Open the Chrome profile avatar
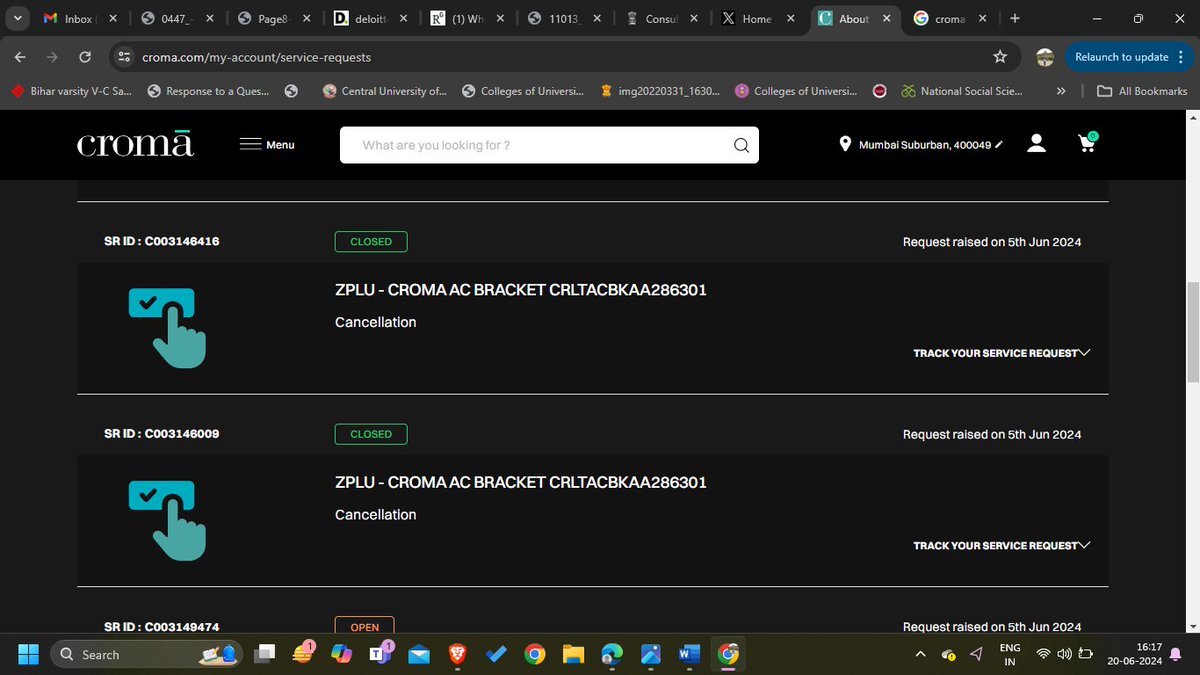 tap(1045, 57)
